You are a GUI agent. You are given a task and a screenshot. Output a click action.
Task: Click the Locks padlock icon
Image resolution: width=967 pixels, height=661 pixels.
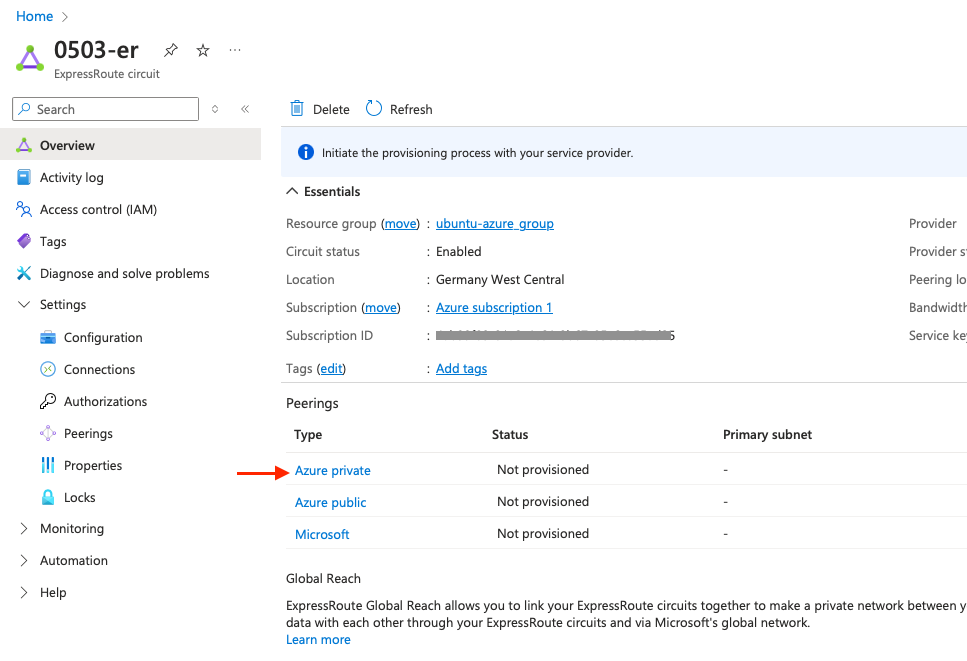47,497
